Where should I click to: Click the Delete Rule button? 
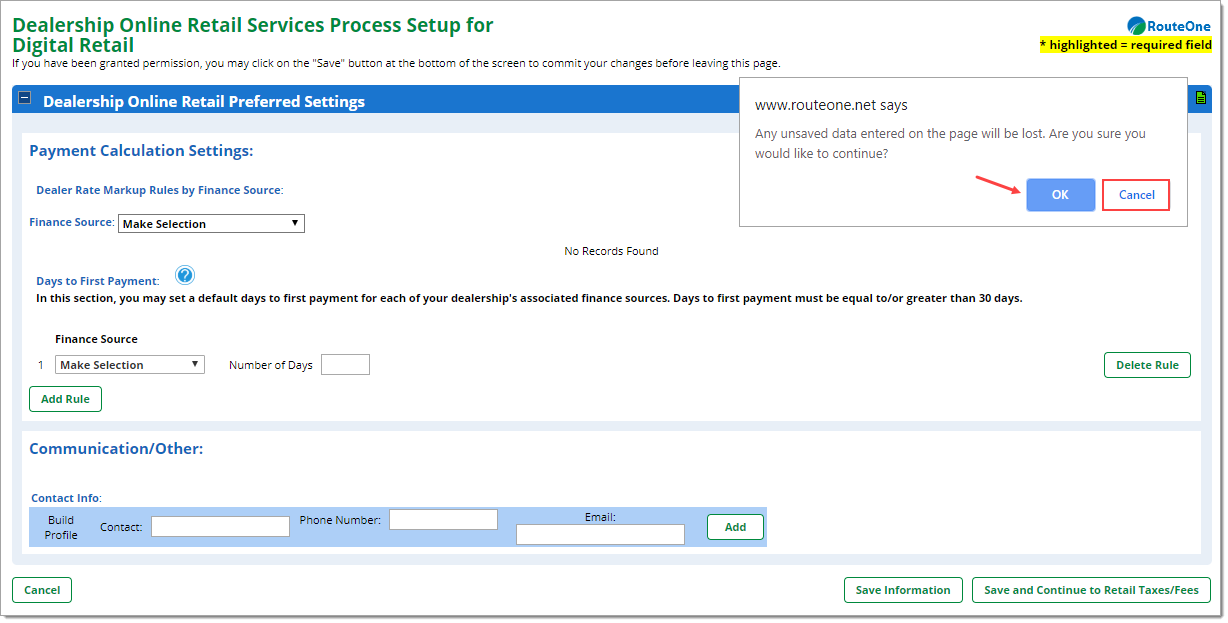[1147, 365]
